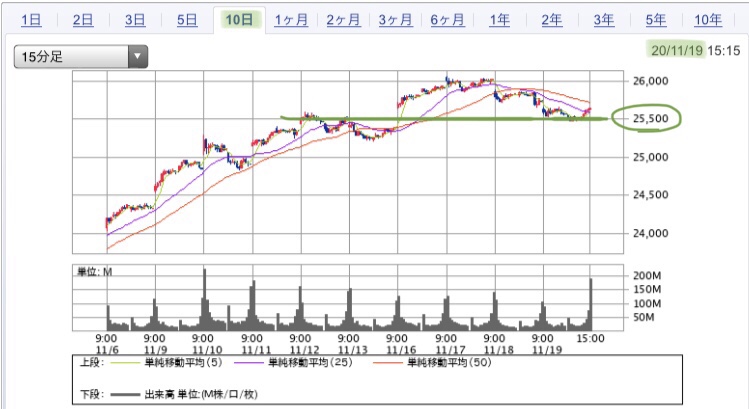Click the tallest volume bar at 11/10 open
Image resolution: width=749 pixels, height=409 pixels.
[204, 300]
